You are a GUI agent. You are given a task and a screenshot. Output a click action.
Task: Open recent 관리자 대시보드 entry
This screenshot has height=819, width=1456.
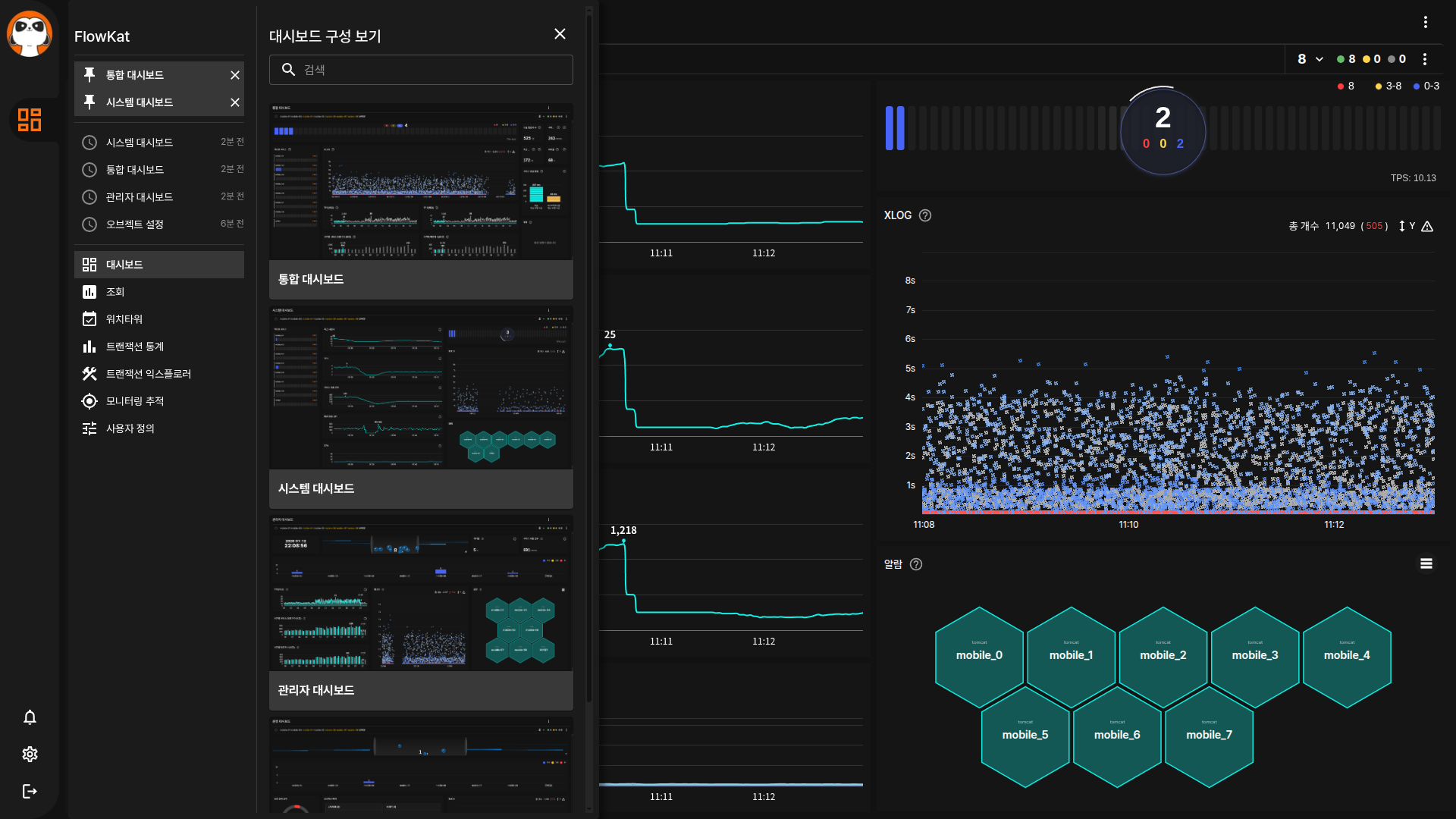coord(140,197)
